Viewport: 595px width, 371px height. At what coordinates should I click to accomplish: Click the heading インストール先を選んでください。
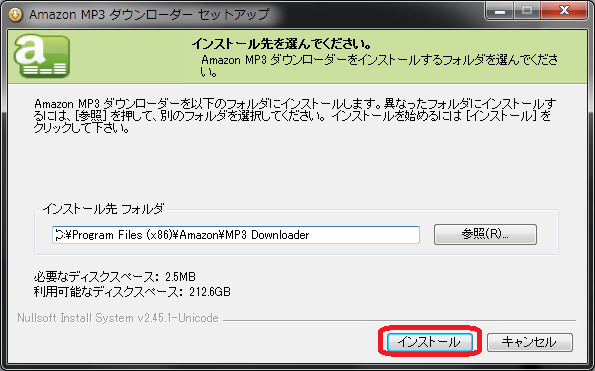click(x=282, y=44)
